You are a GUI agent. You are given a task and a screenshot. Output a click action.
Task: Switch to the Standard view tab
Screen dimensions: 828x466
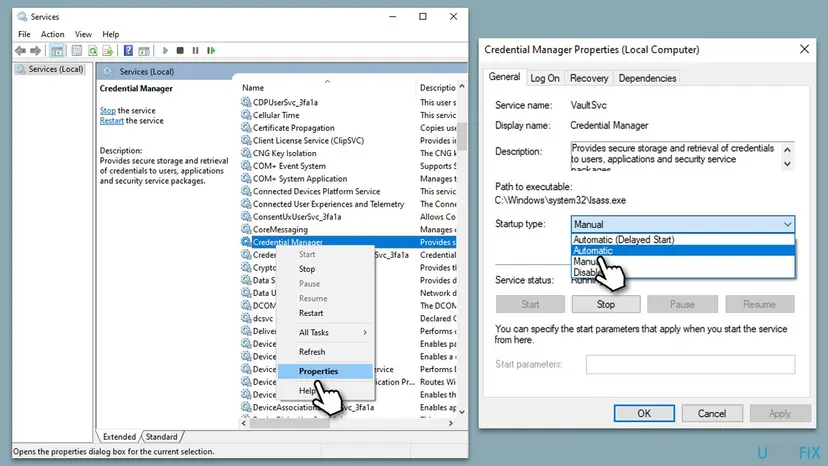(162, 437)
